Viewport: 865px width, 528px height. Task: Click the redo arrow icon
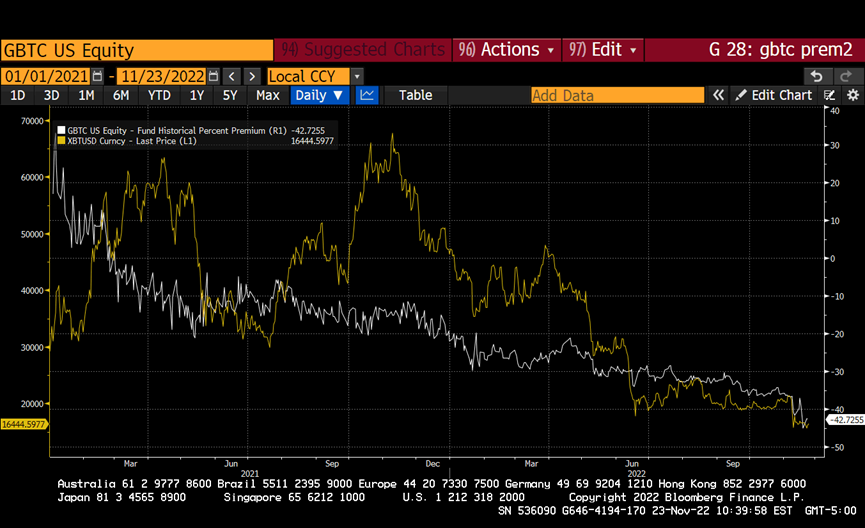pyautogui.click(x=846, y=76)
